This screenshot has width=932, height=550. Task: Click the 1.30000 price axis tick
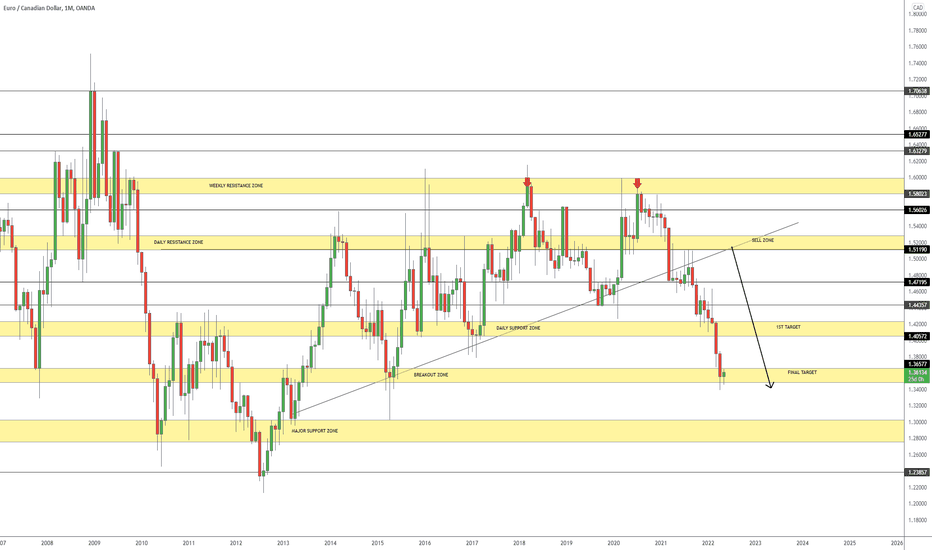(918, 422)
